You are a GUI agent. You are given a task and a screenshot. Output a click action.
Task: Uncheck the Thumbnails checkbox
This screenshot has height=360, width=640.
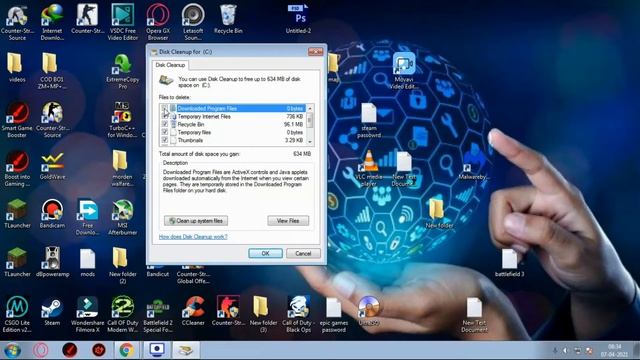[164, 140]
